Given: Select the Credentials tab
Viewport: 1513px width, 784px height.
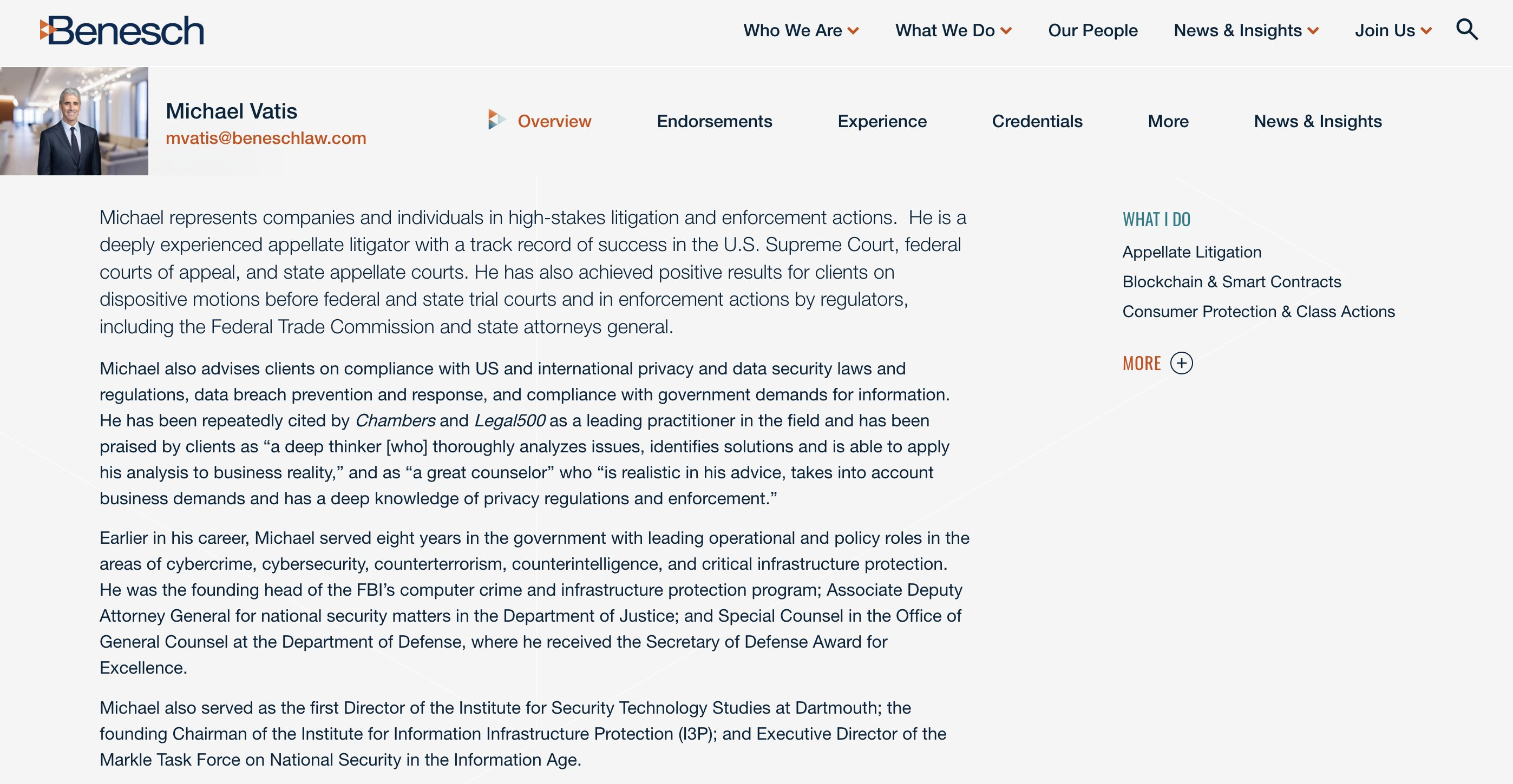Looking at the screenshot, I should click(x=1037, y=121).
